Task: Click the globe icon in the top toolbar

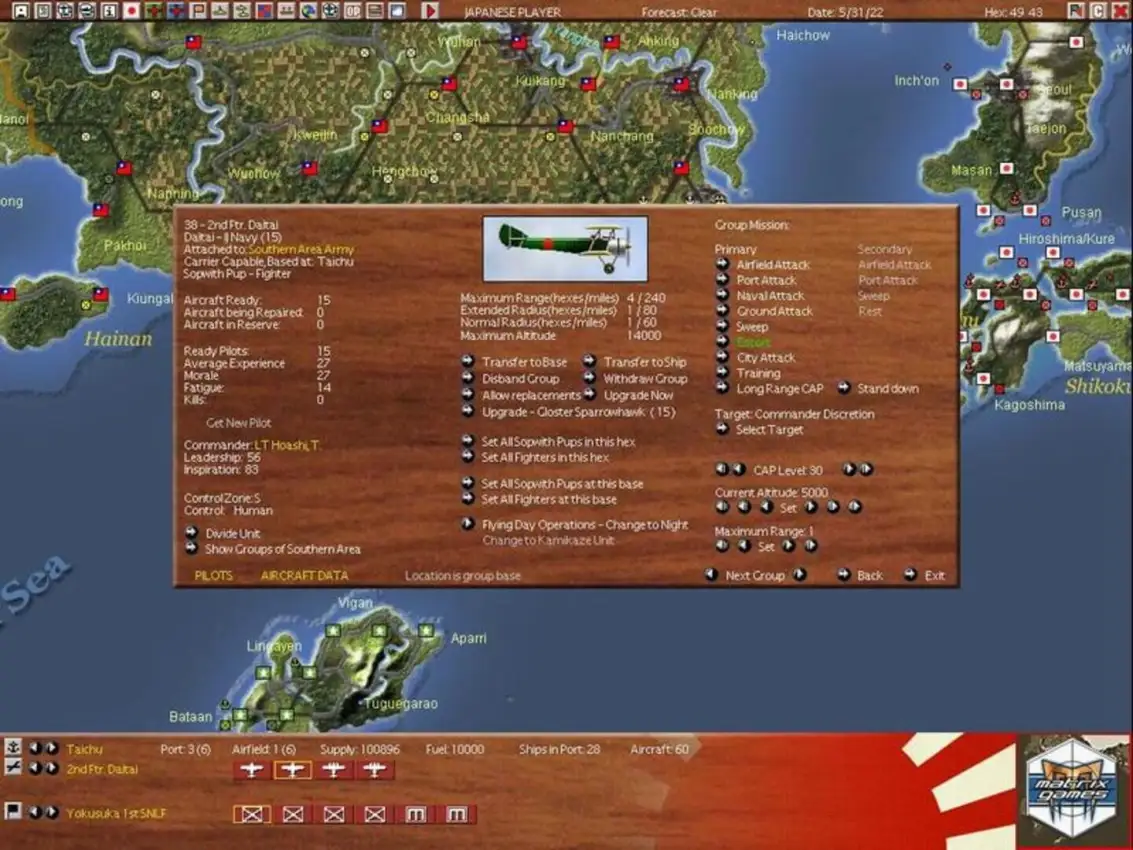Action: [x=307, y=12]
